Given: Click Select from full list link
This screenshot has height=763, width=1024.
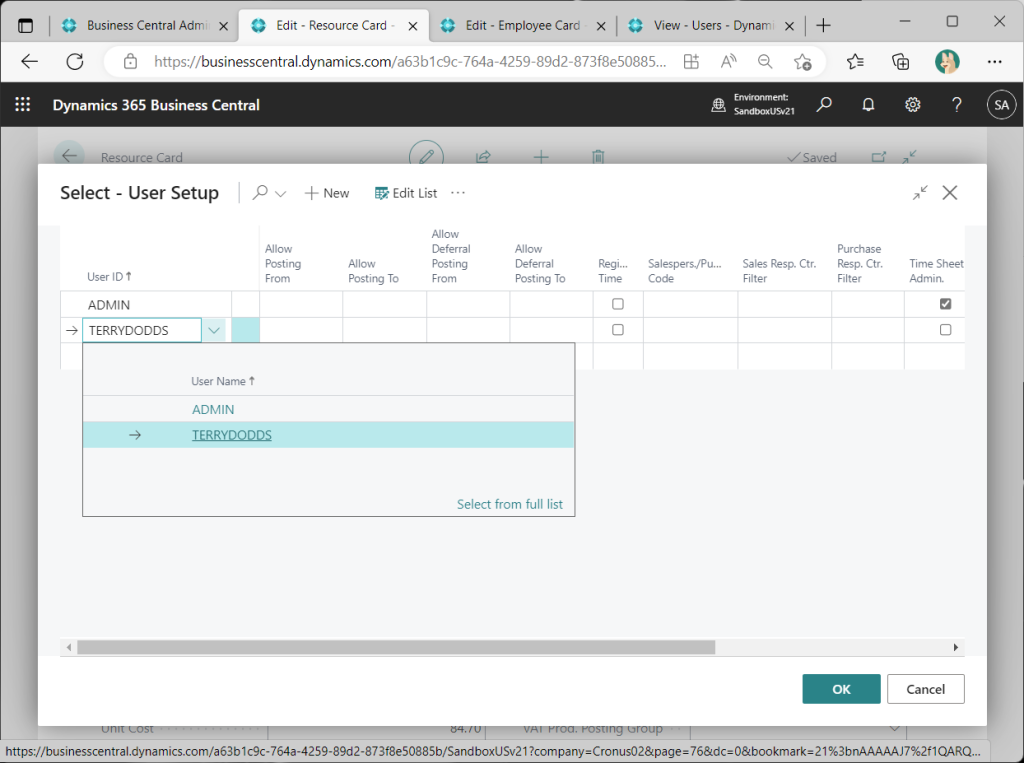Looking at the screenshot, I should pyautogui.click(x=509, y=504).
